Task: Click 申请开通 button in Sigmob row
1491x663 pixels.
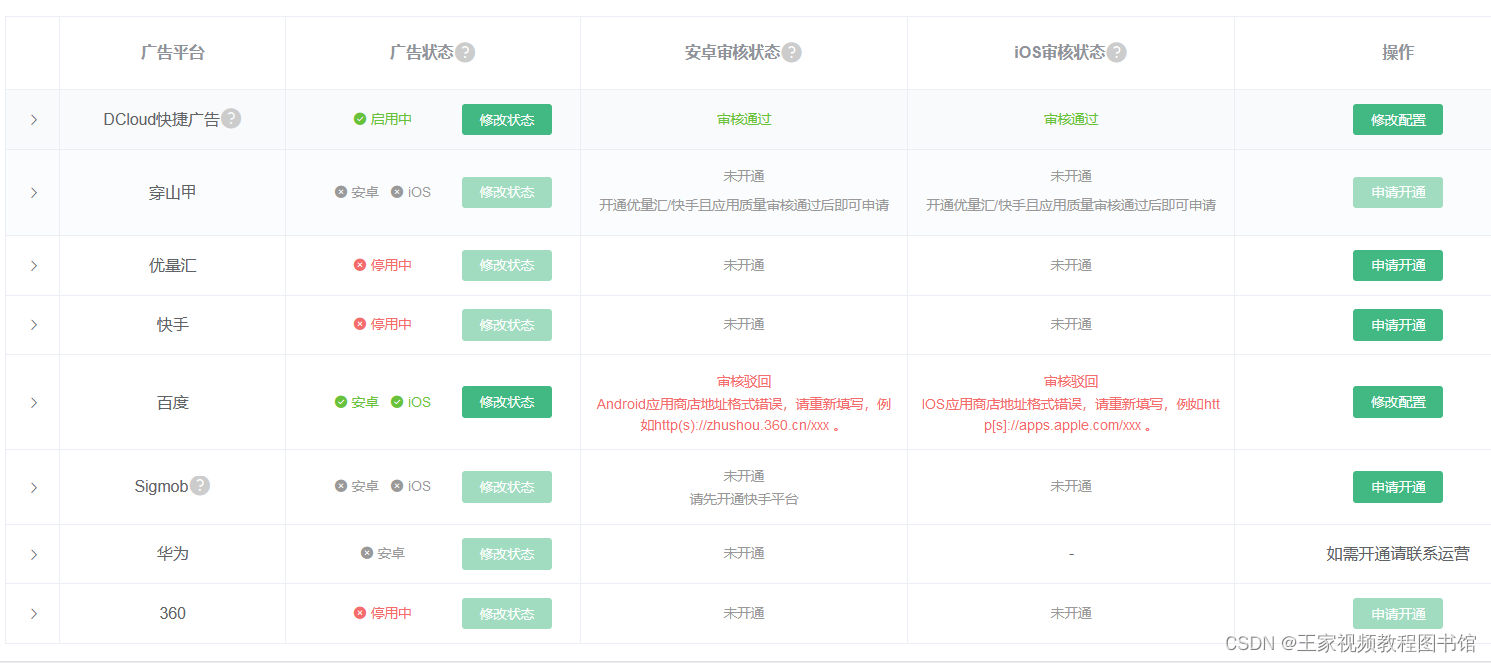Action: coord(1398,487)
